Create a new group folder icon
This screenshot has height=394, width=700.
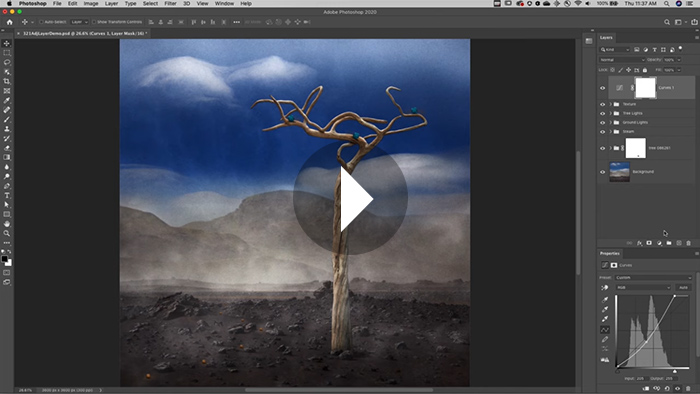(x=669, y=243)
